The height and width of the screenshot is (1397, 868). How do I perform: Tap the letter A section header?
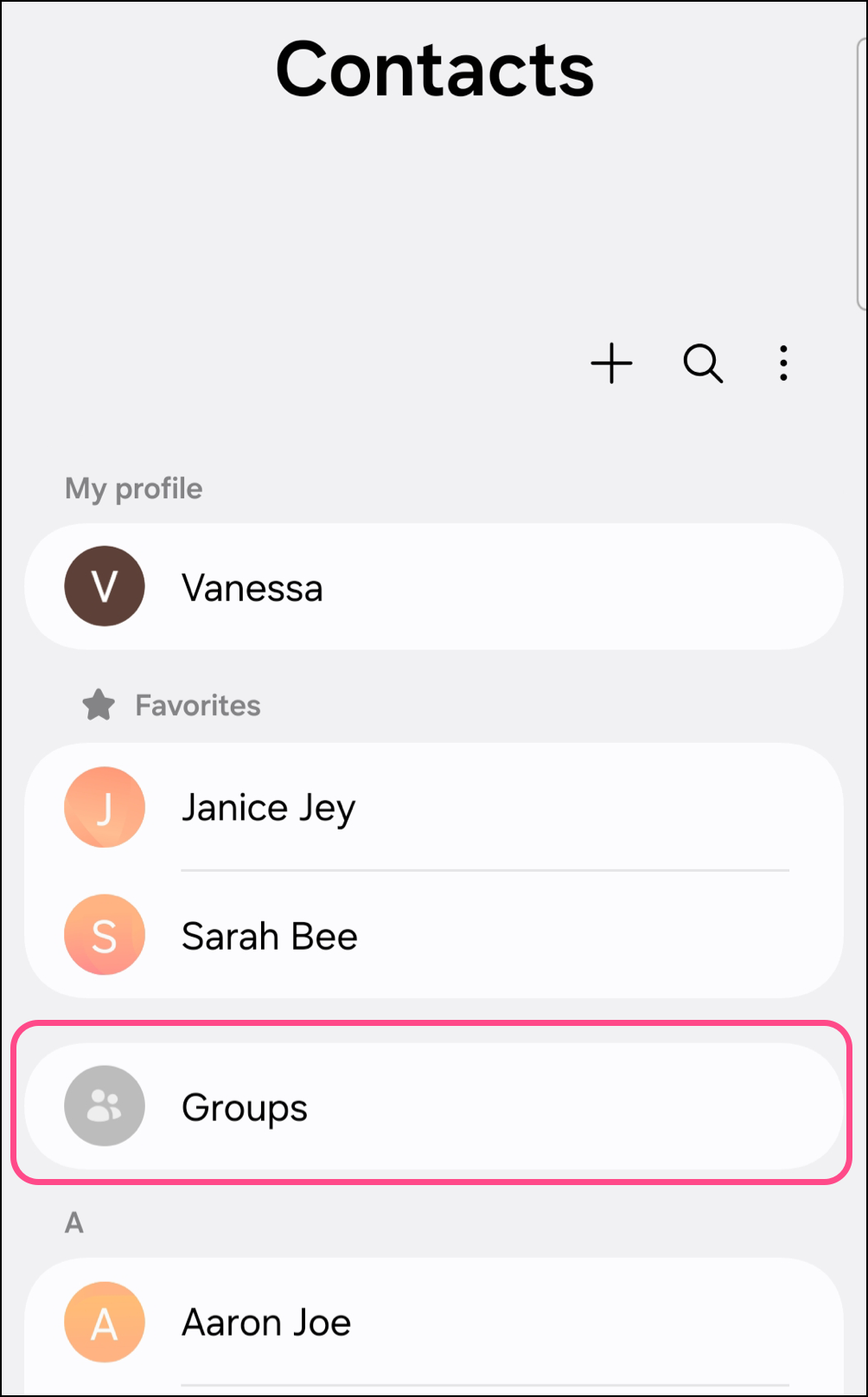[x=74, y=1222]
